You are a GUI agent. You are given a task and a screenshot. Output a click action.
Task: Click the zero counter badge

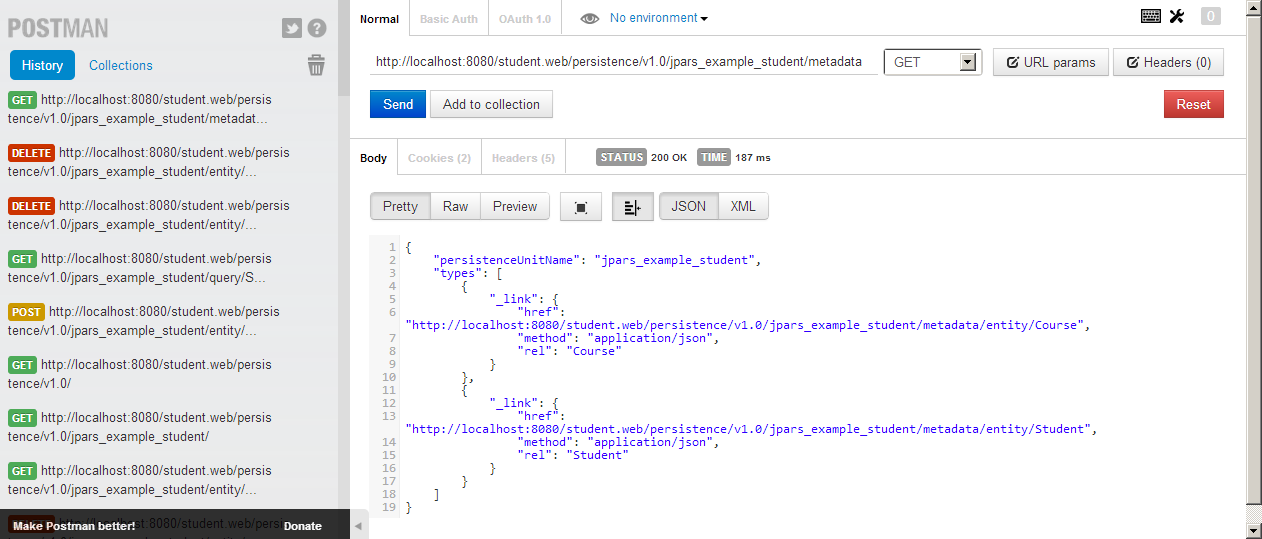pos(1211,16)
